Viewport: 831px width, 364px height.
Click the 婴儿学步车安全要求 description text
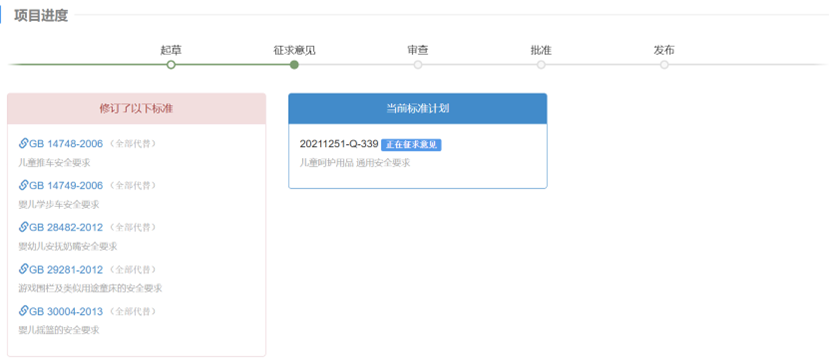pyautogui.click(x=59, y=205)
